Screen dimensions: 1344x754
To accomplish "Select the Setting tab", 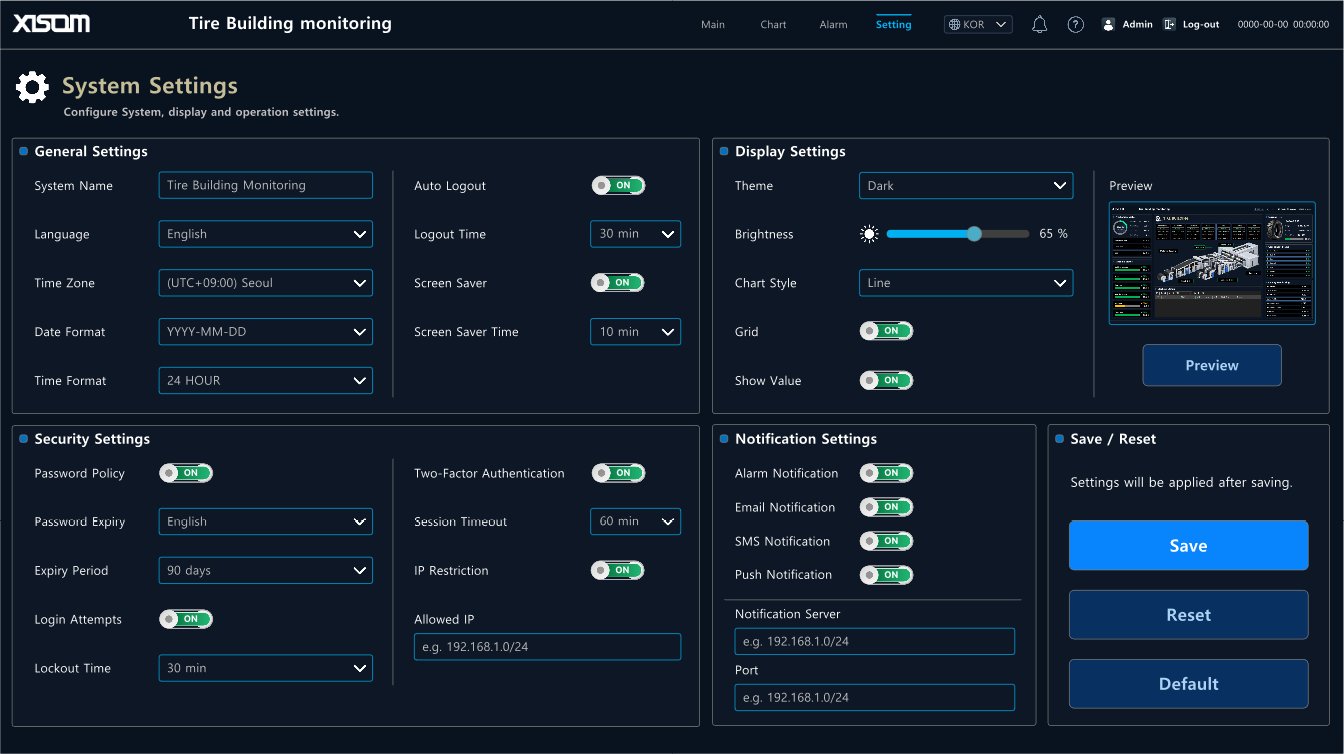I will pyautogui.click(x=894, y=25).
